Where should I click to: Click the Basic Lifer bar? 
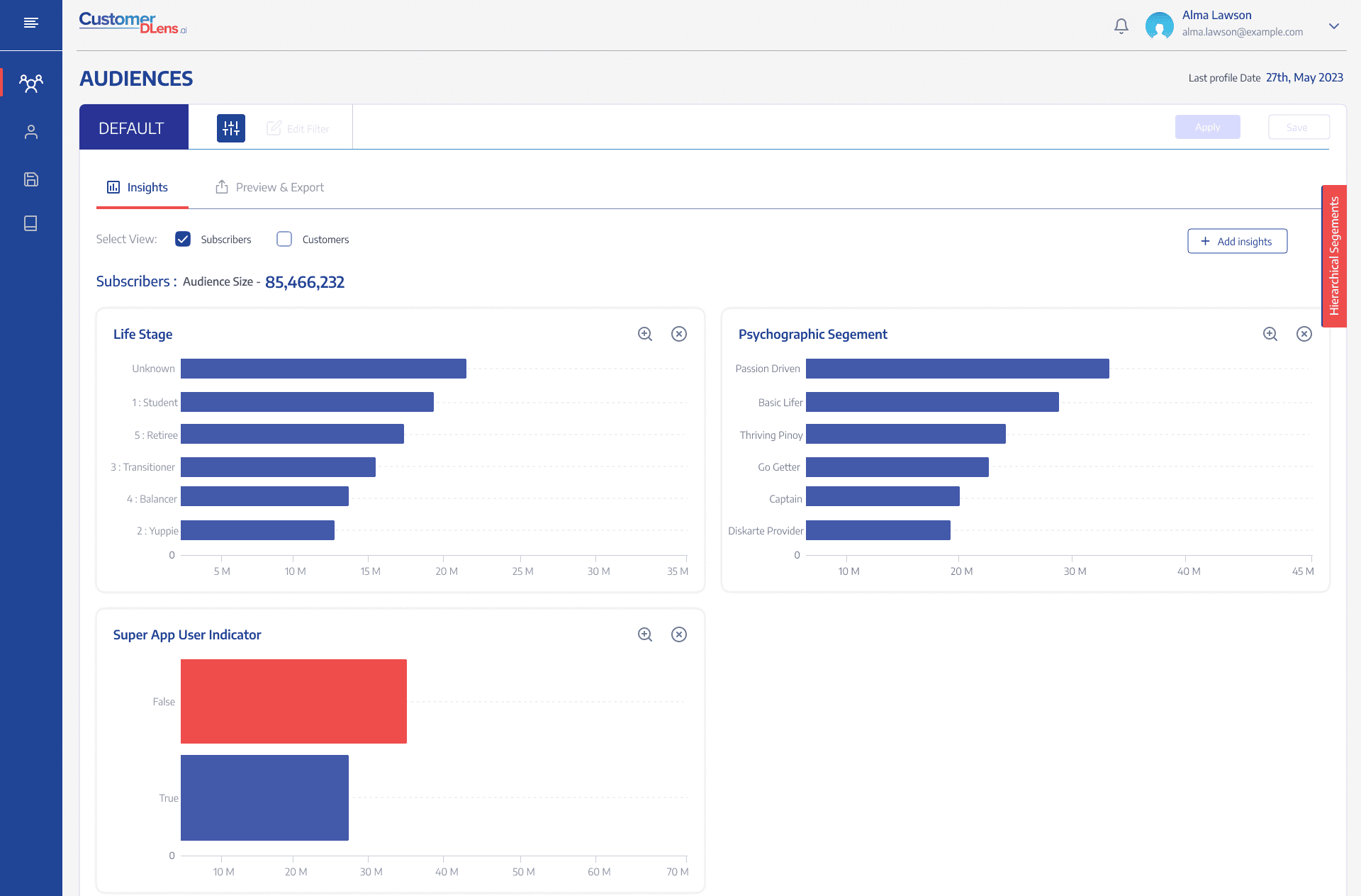click(932, 402)
